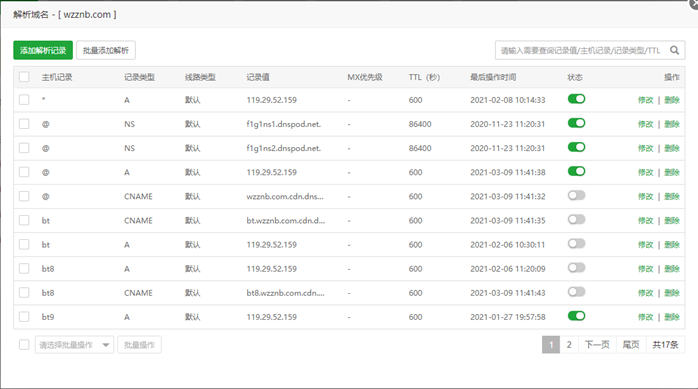This screenshot has width=698, height=389.
Task: Check the box for the * A record
Action: point(24,100)
